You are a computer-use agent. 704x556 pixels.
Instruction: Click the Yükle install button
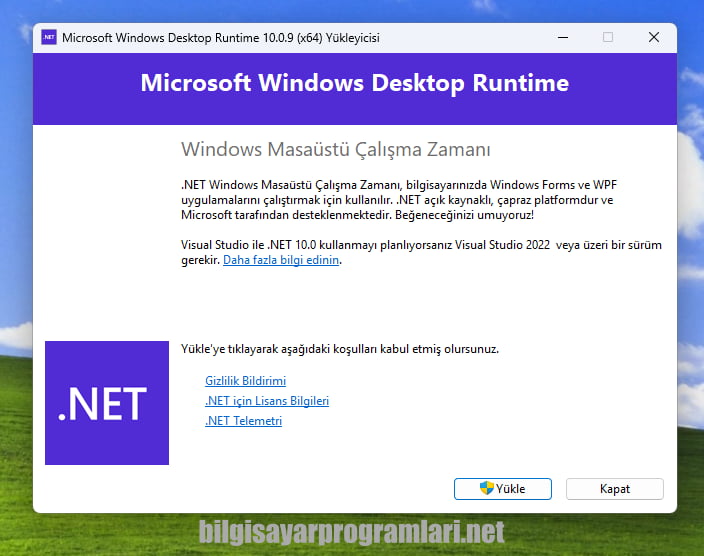coord(502,489)
